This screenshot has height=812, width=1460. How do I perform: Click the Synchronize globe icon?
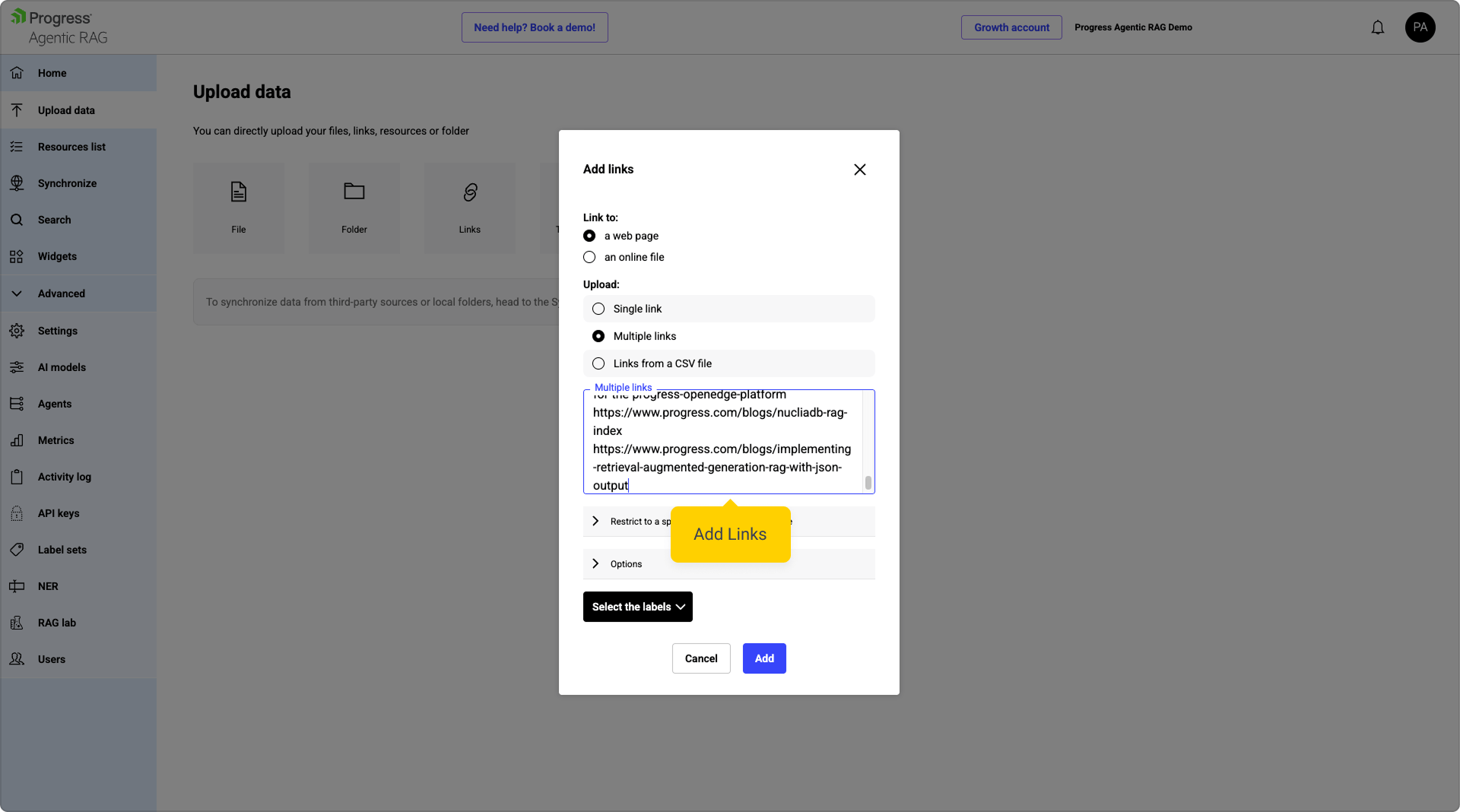tap(17, 183)
